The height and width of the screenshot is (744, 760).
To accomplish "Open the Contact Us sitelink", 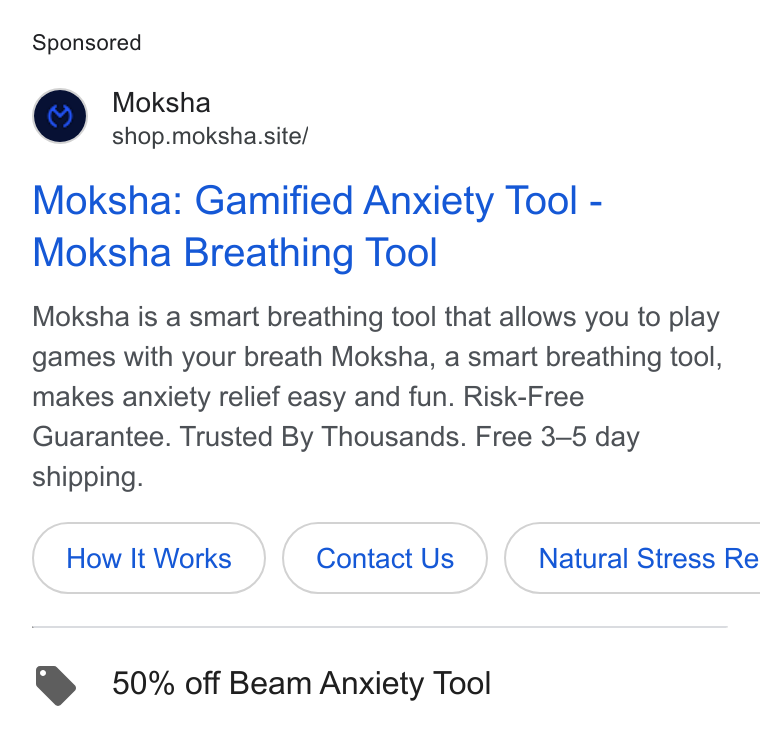I will coord(385,558).
